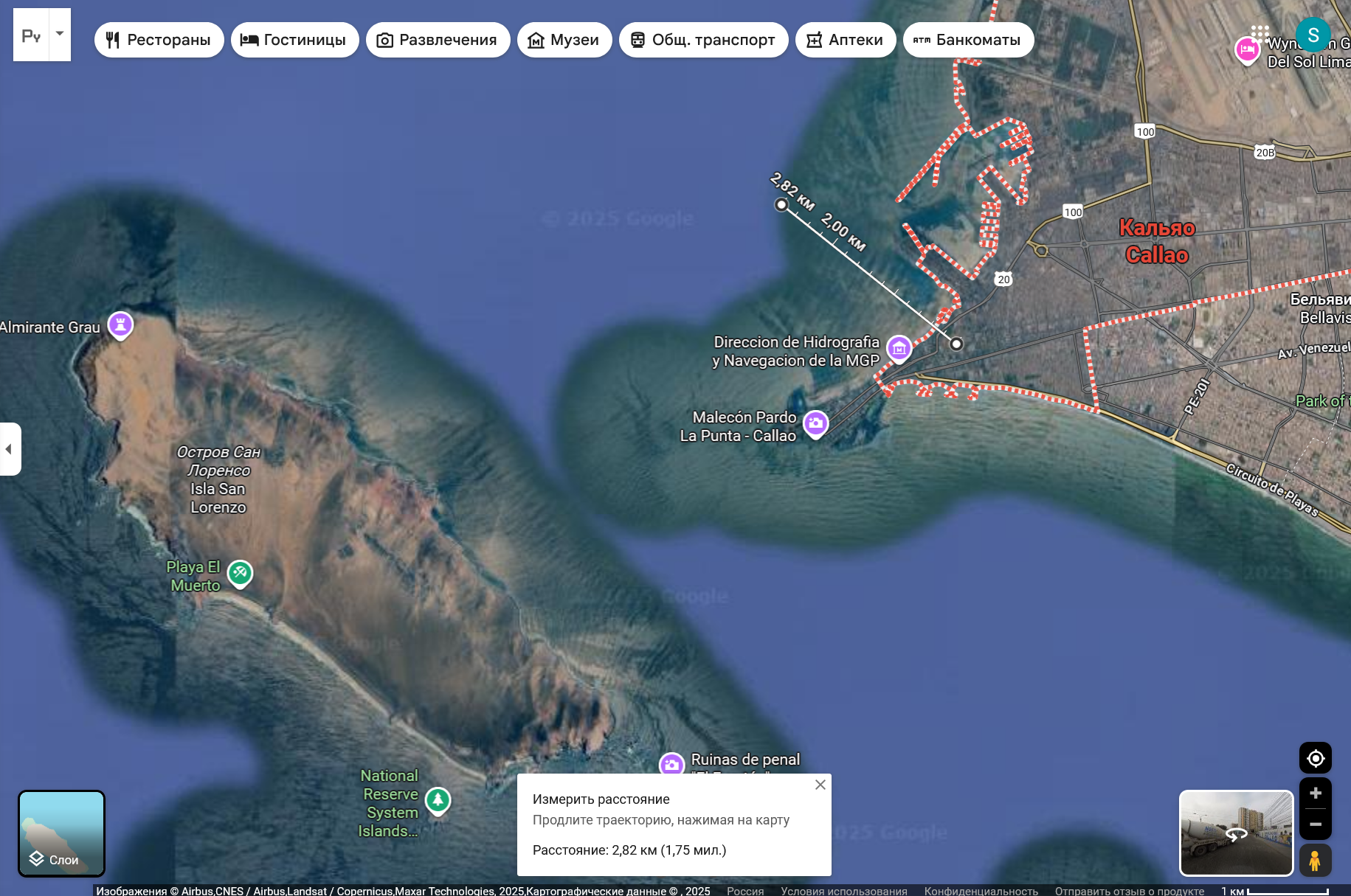This screenshot has height=896, width=1351.
Task: Click the Almirante Grau monument marker
Action: point(120,324)
